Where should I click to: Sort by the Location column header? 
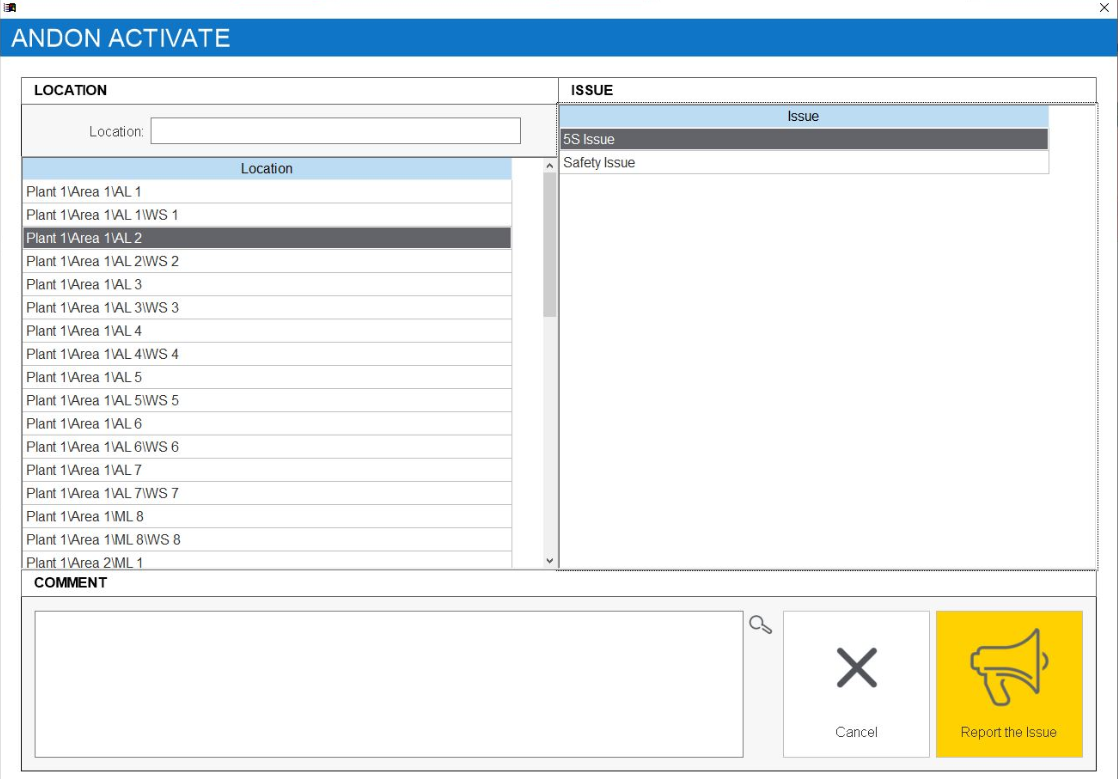coord(266,169)
